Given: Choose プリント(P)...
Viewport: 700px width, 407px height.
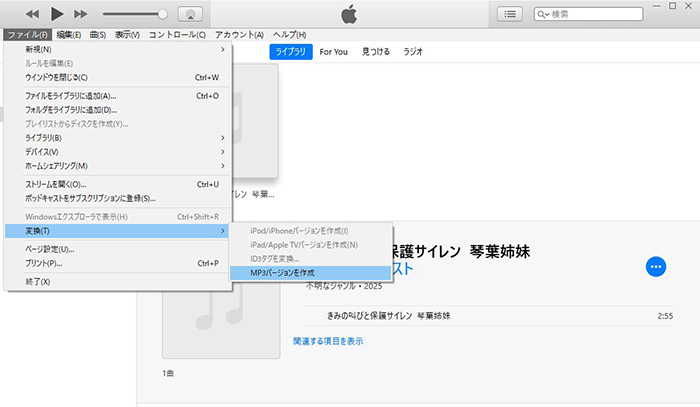Looking at the screenshot, I should point(118,263).
